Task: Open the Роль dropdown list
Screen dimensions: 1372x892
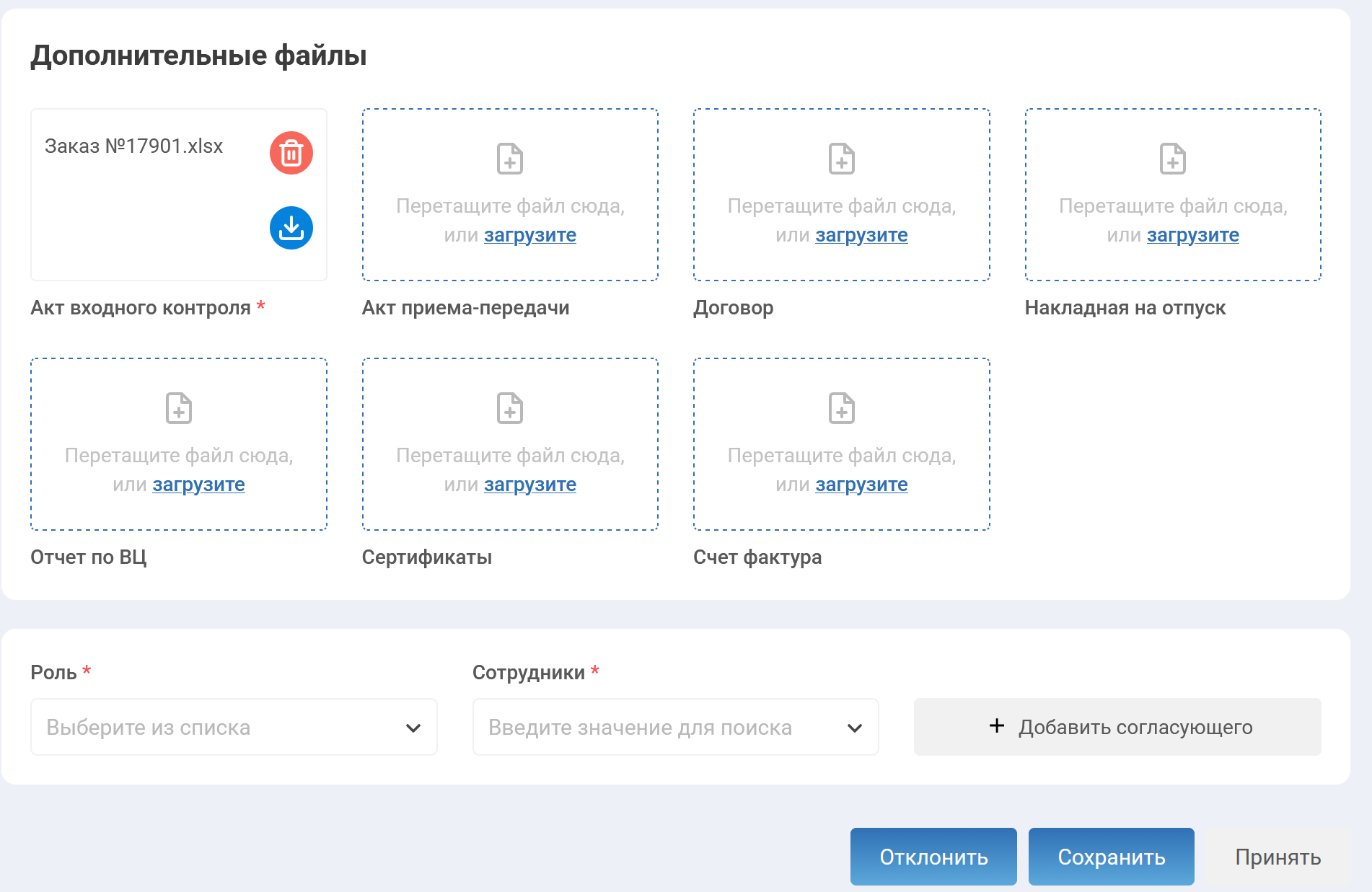Action: [x=234, y=727]
